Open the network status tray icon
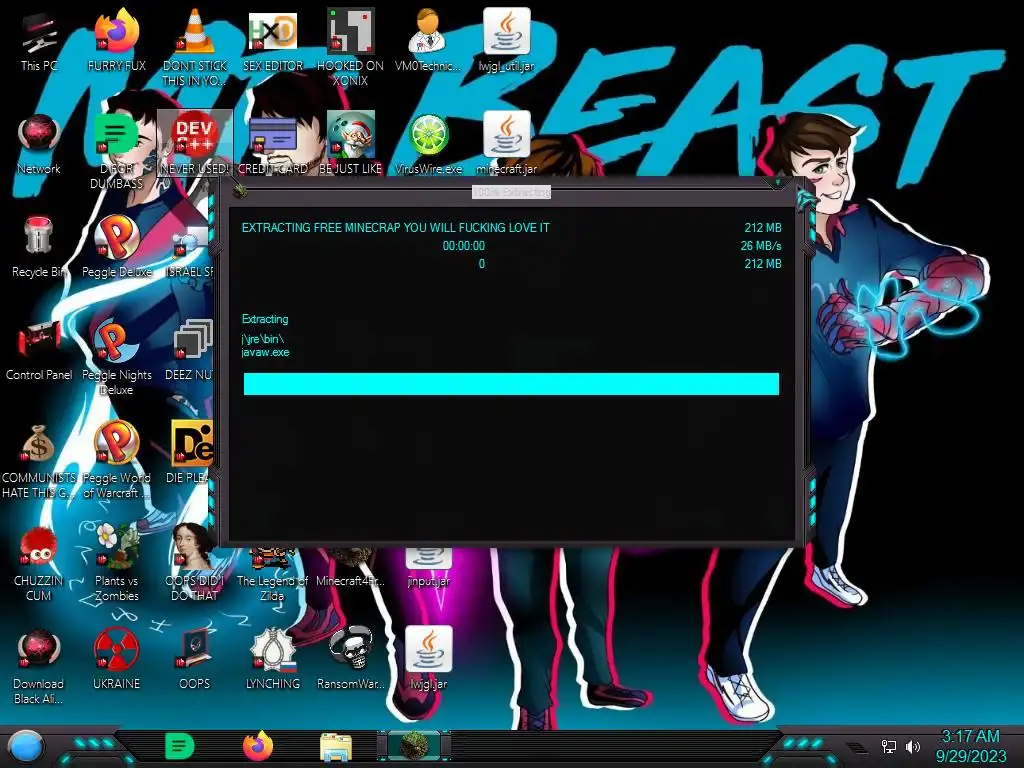1024x768 pixels. point(889,746)
